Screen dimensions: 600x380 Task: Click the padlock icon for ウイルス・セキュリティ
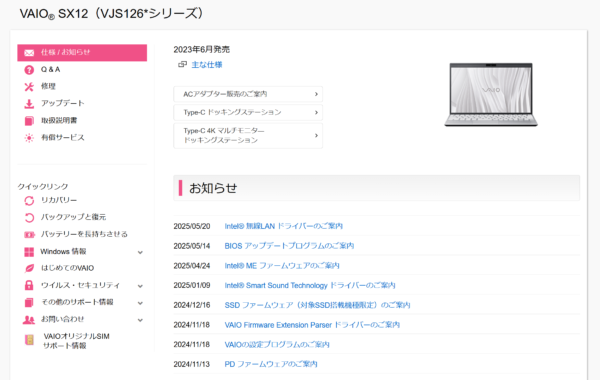[x=29, y=285]
